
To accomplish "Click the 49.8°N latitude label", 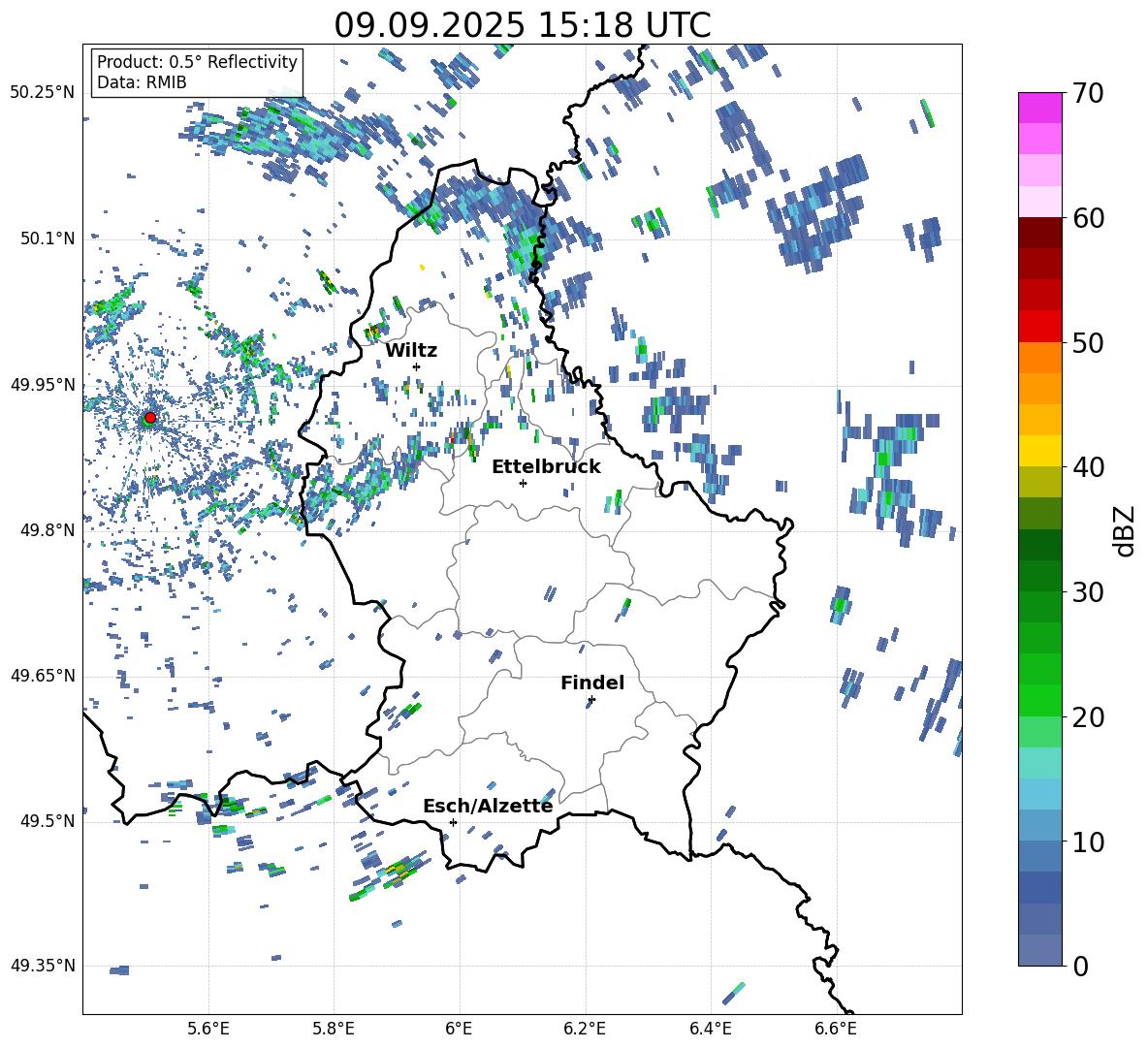I will [47, 530].
